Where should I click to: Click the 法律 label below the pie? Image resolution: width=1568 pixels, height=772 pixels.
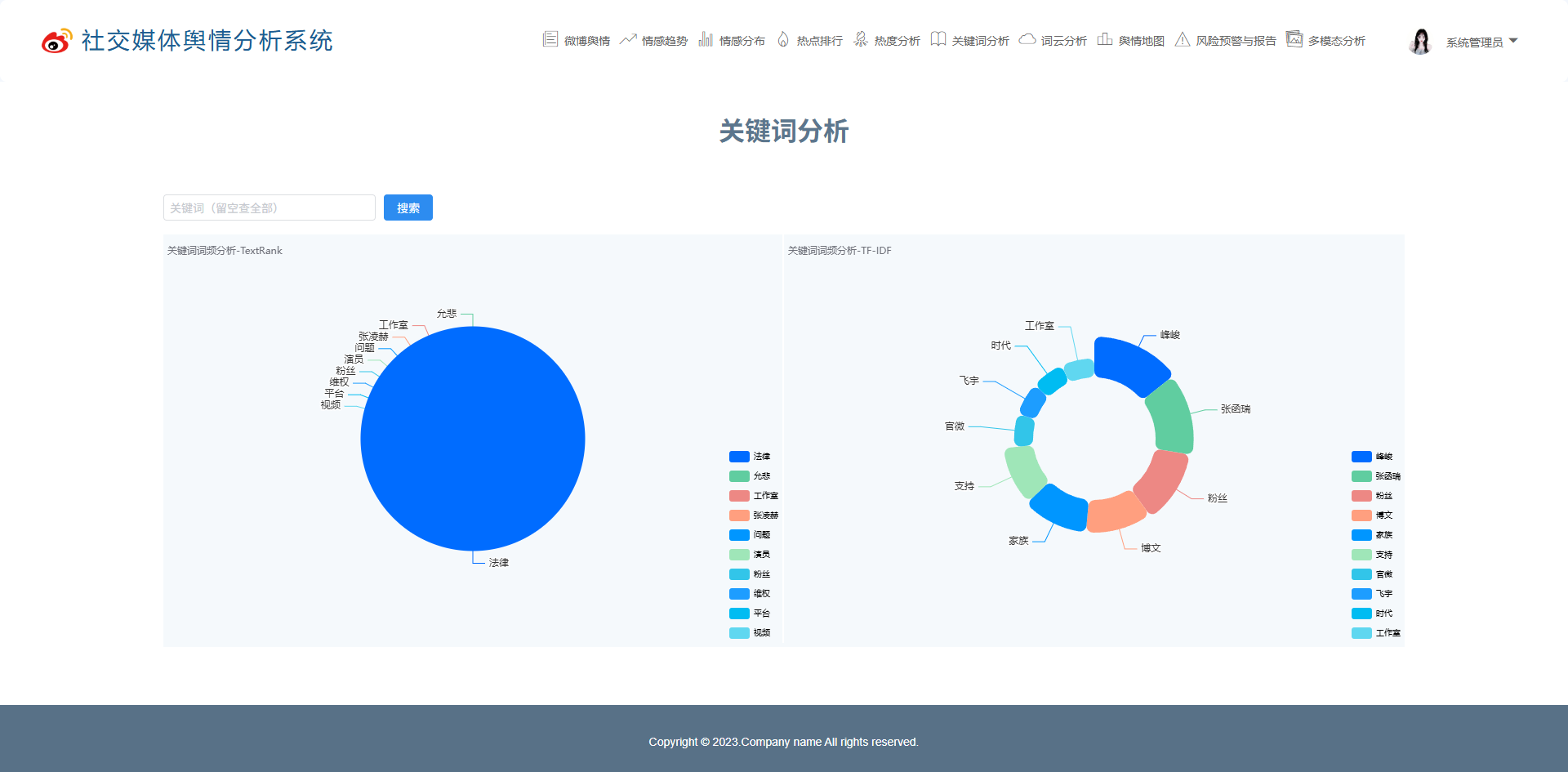coord(499,563)
